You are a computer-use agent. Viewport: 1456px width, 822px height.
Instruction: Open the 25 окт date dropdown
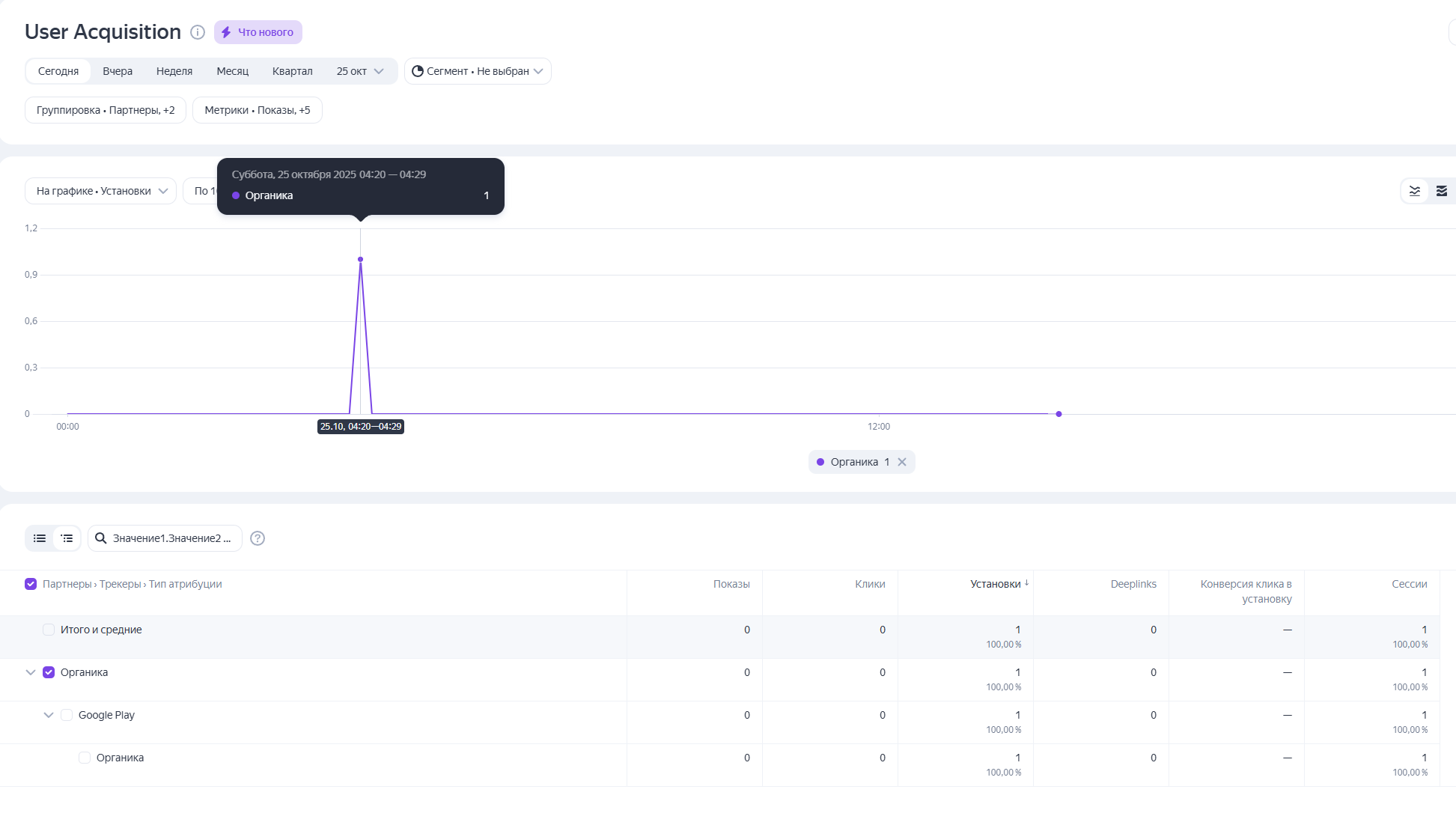(359, 71)
